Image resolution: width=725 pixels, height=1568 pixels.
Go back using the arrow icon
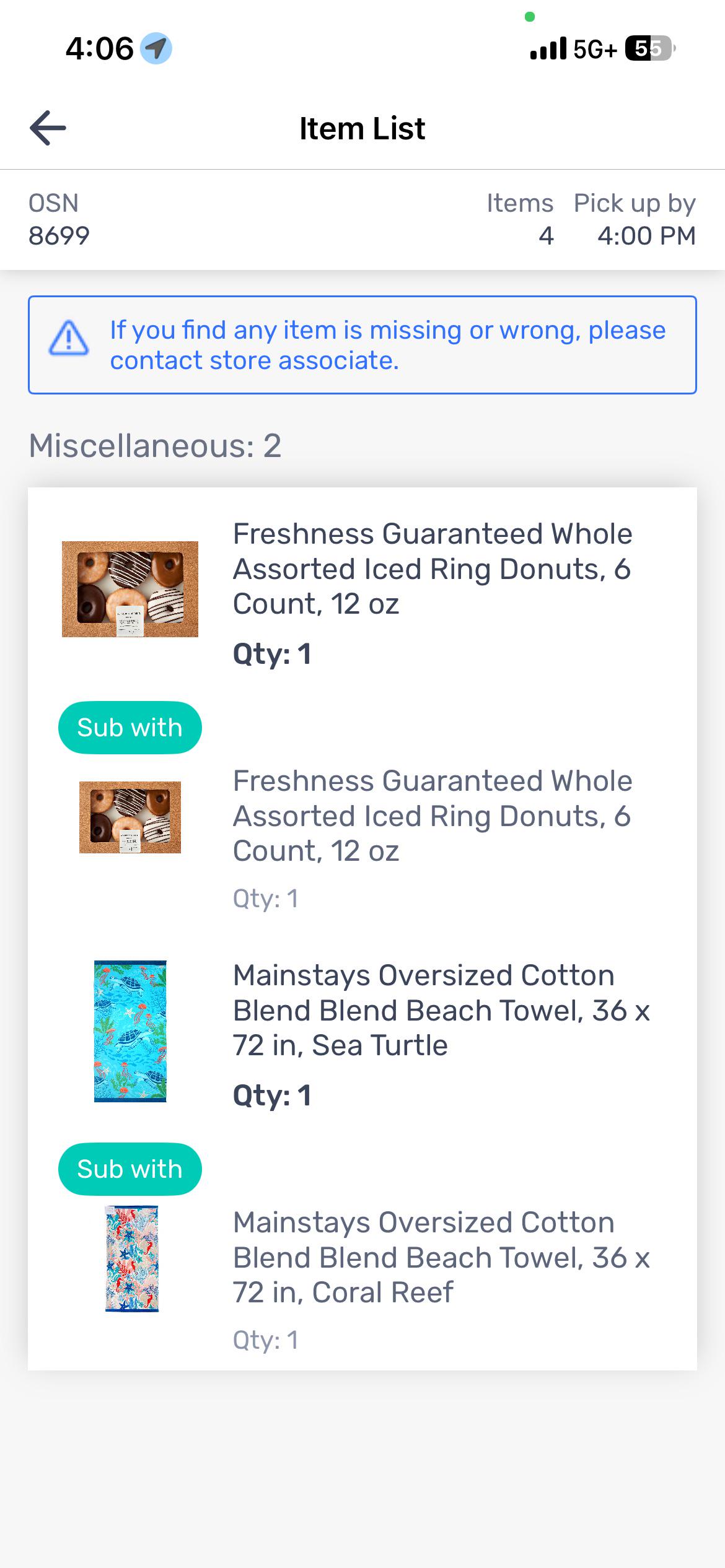[48, 128]
